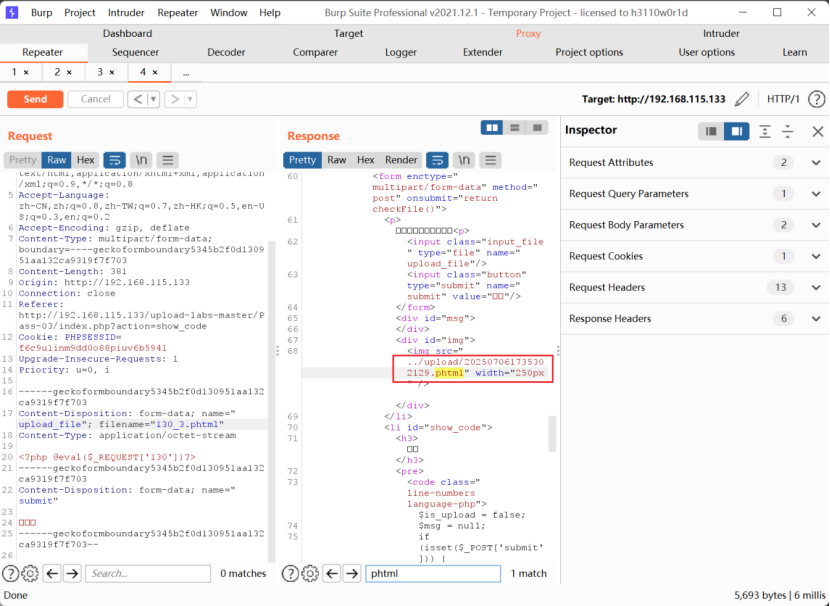Select top-bottom request/response layout
The width and height of the screenshot is (830, 606).
515,128
